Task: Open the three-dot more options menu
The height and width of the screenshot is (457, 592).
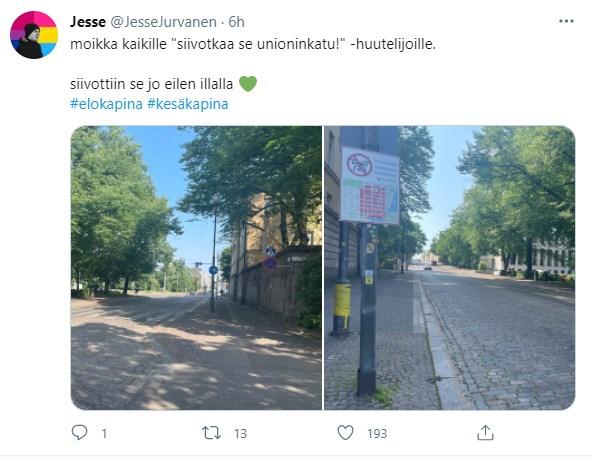Action: pos(566,21)
